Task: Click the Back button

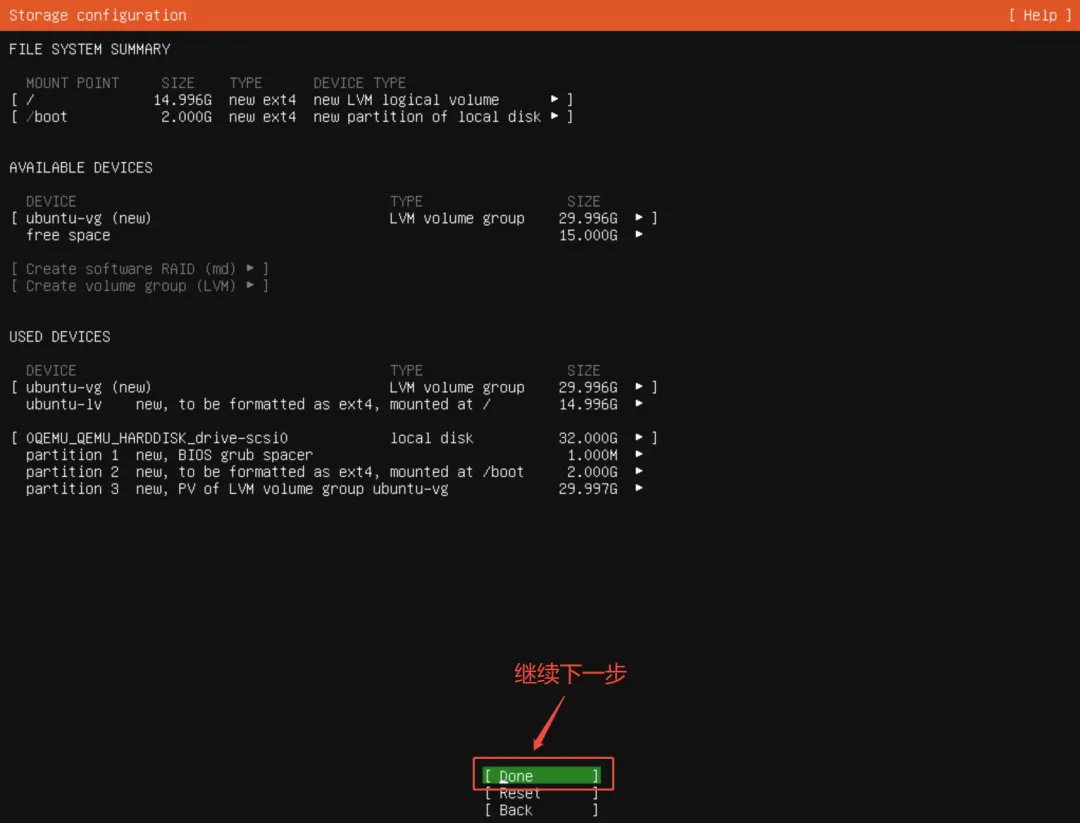Action: click(x=541, y=810)
